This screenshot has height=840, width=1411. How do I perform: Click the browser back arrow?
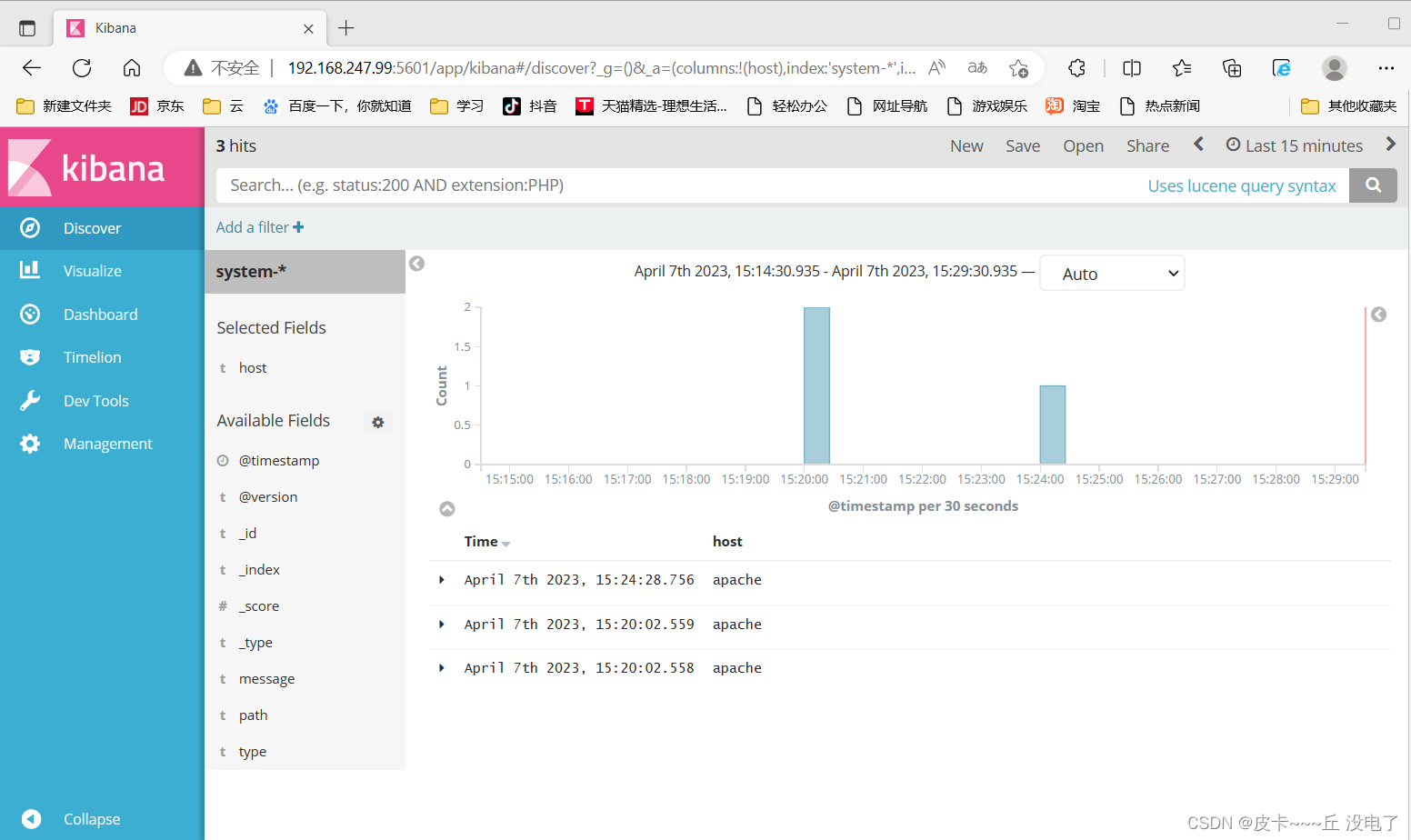coord(32,68)
